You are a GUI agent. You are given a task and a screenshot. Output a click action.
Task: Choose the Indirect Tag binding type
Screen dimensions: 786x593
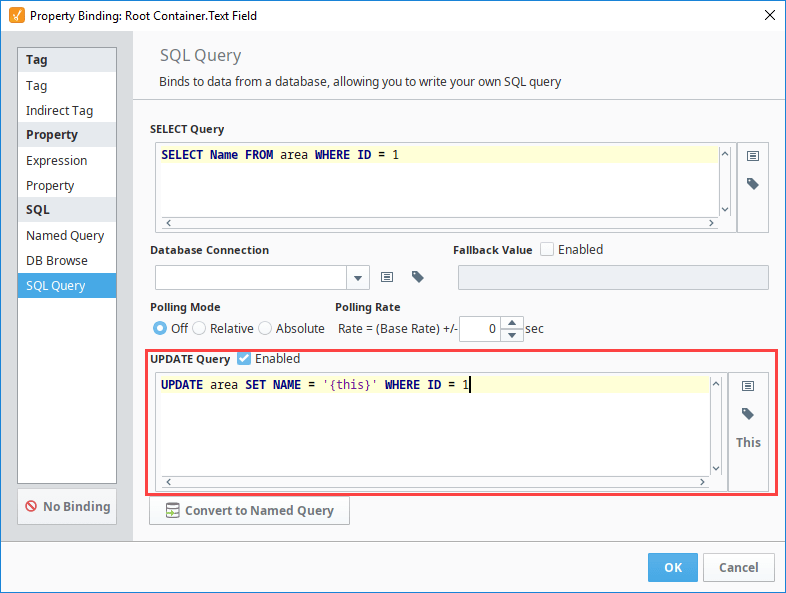click(67, 110)
